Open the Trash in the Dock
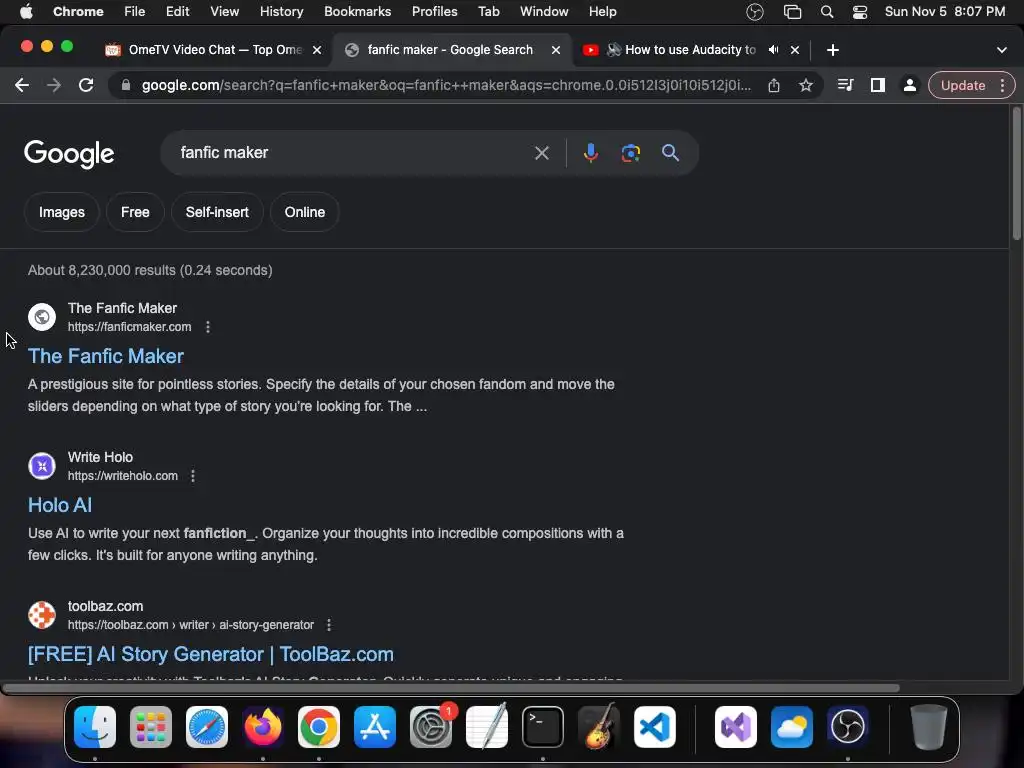Viewport: 1024px width, 768px height. [x=928, y=727]
